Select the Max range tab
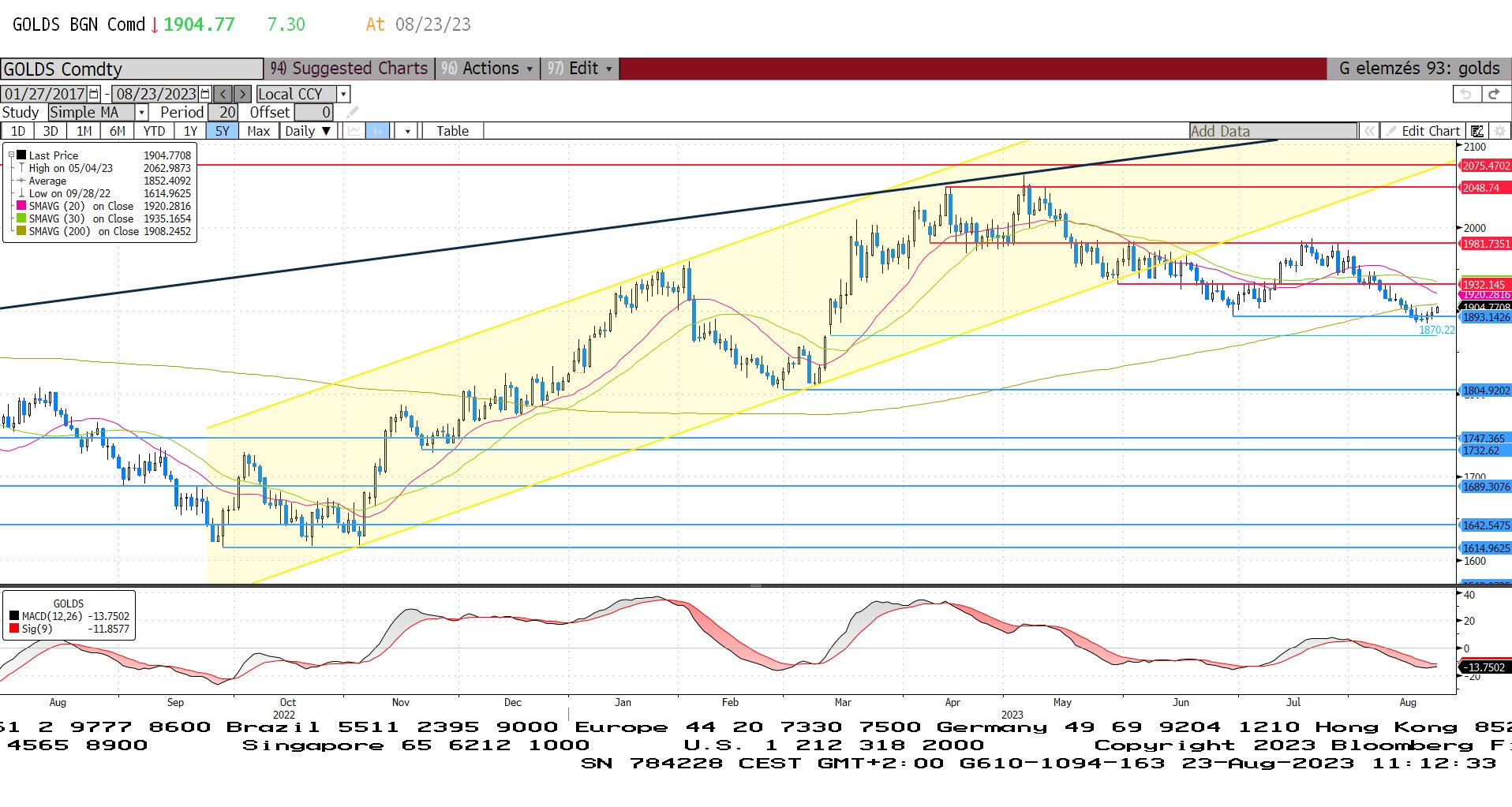 (259, 131)
